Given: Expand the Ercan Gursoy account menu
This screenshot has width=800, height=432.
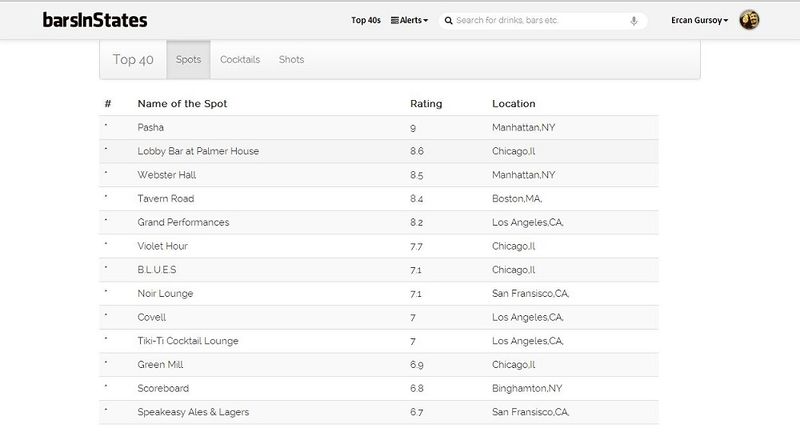Looking at the screenshot, I should [700, 20].
